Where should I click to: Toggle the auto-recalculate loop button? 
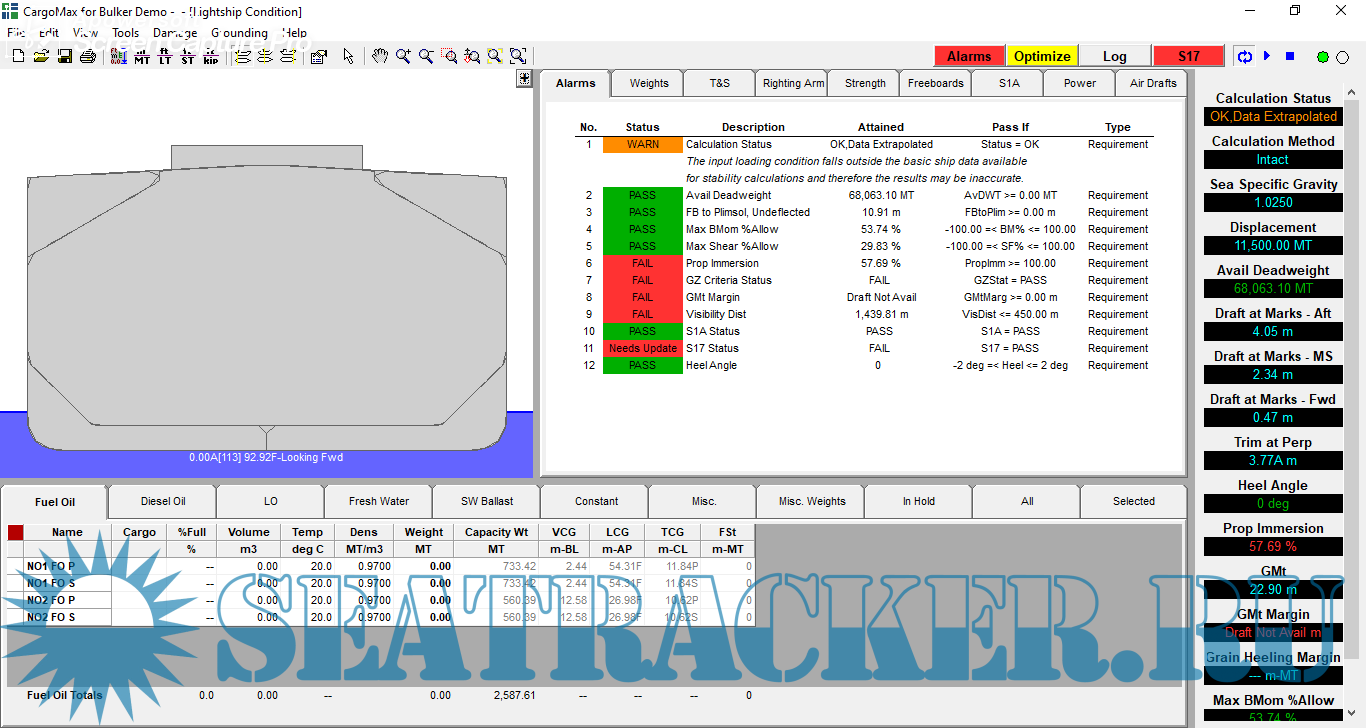pyautogui.click(x=1245, y=56)
